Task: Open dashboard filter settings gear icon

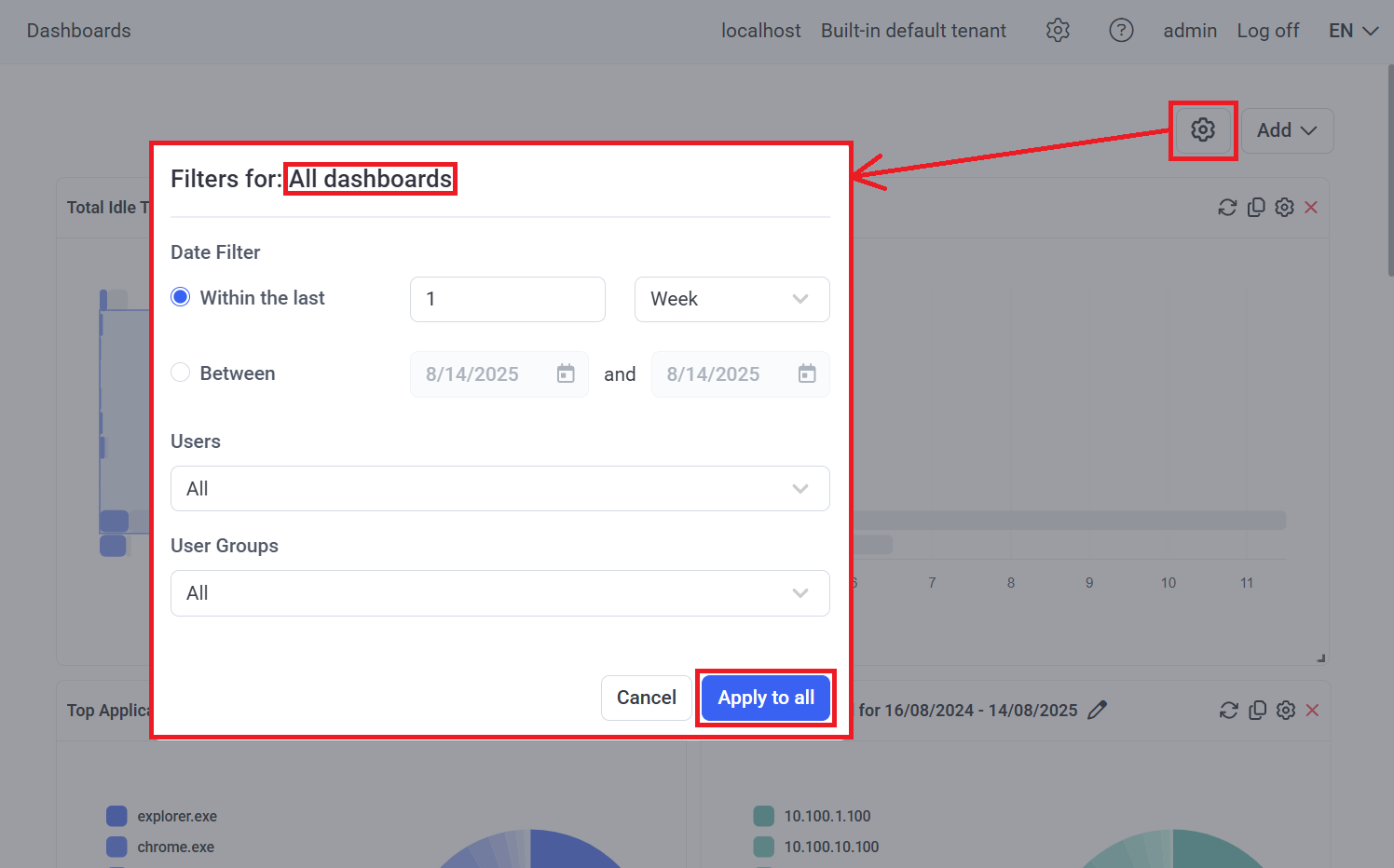Action: (x=1202, y=130)
